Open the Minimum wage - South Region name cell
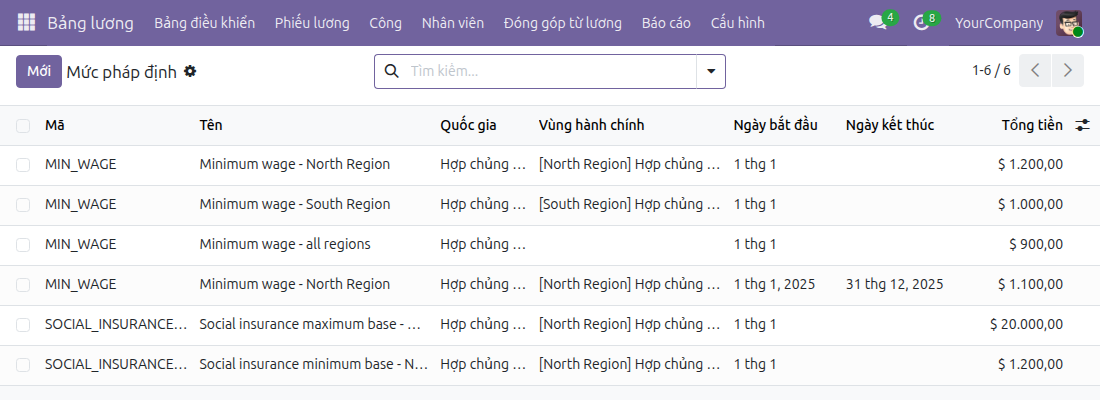 (x=295, y=204)
